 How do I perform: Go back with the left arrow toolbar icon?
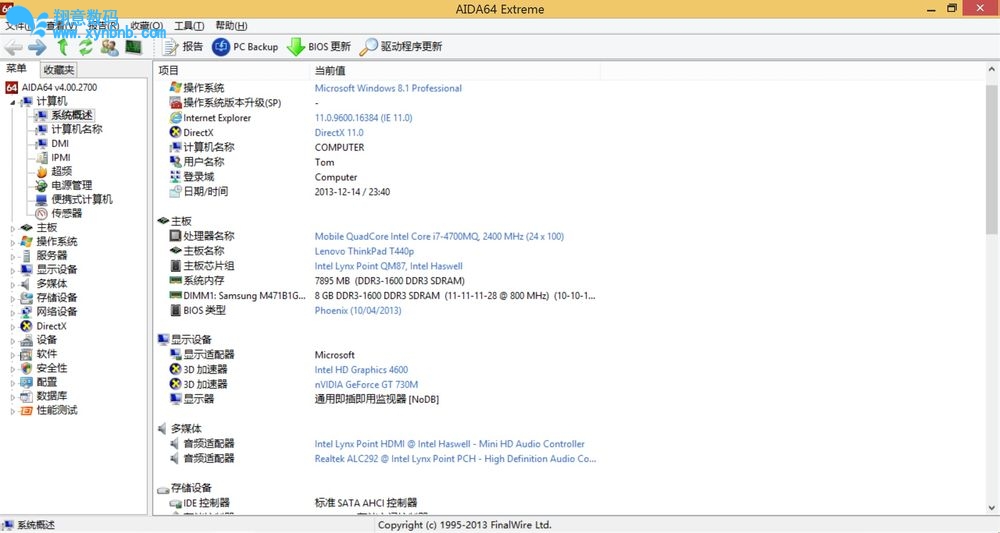pyautogui.click(x=13, y=47)
